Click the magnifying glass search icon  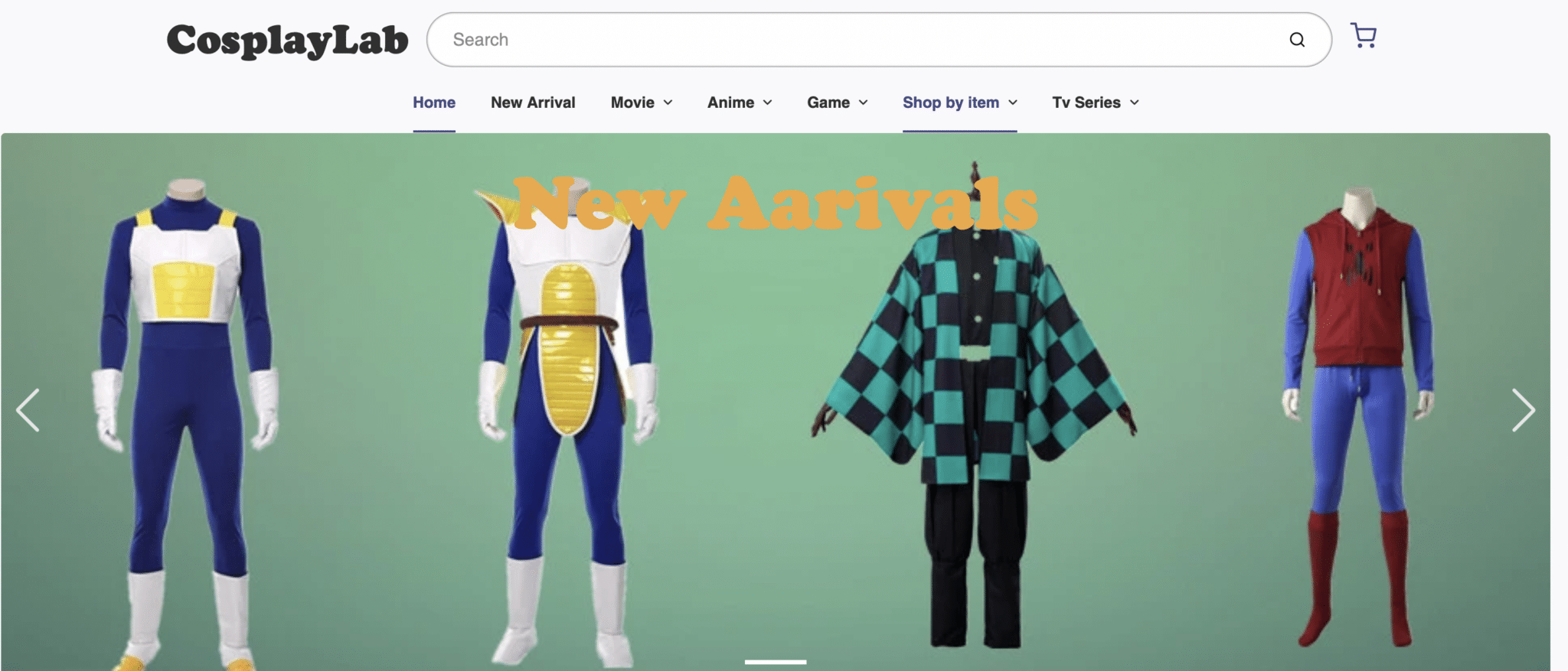pyautogui.click(x=1296, y=40)
